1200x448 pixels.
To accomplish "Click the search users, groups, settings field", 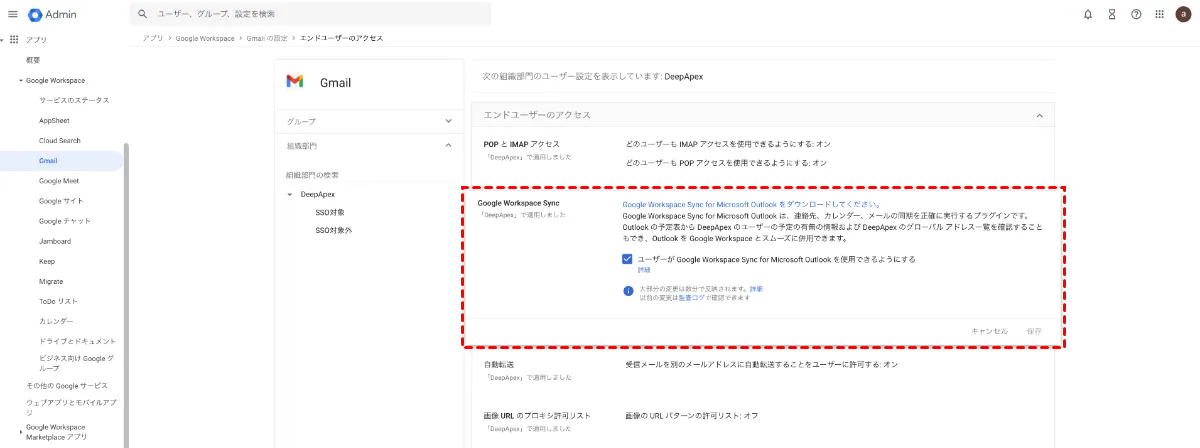I will (x=310, y=14).
